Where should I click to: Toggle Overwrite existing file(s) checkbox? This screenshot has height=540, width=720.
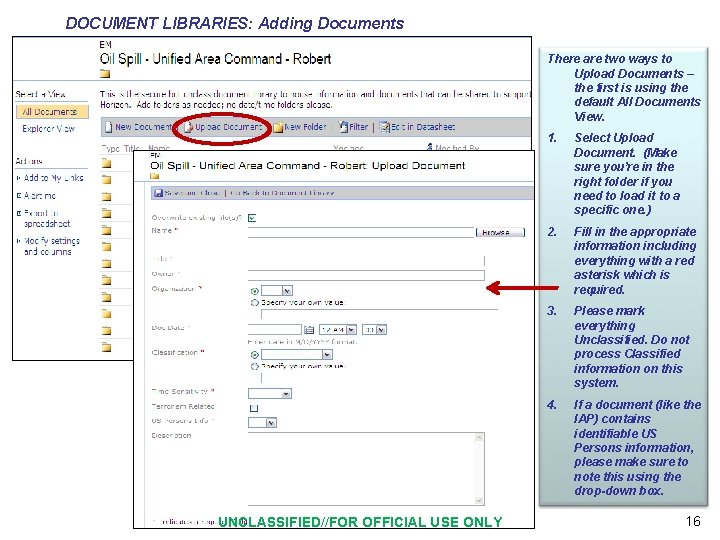click(252, 218)
